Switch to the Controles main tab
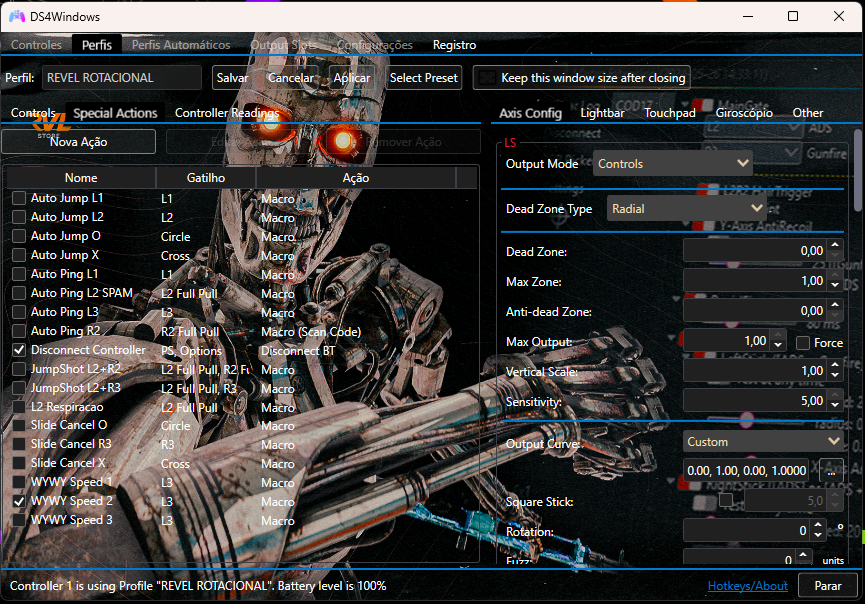 tap(36, 45)
